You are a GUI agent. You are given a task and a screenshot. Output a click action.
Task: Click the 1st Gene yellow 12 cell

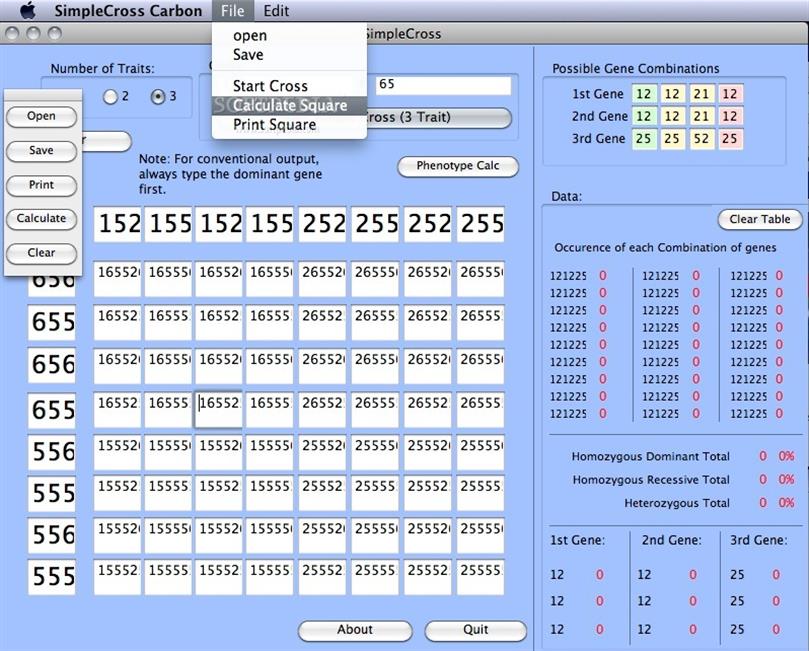coord(672,94)
